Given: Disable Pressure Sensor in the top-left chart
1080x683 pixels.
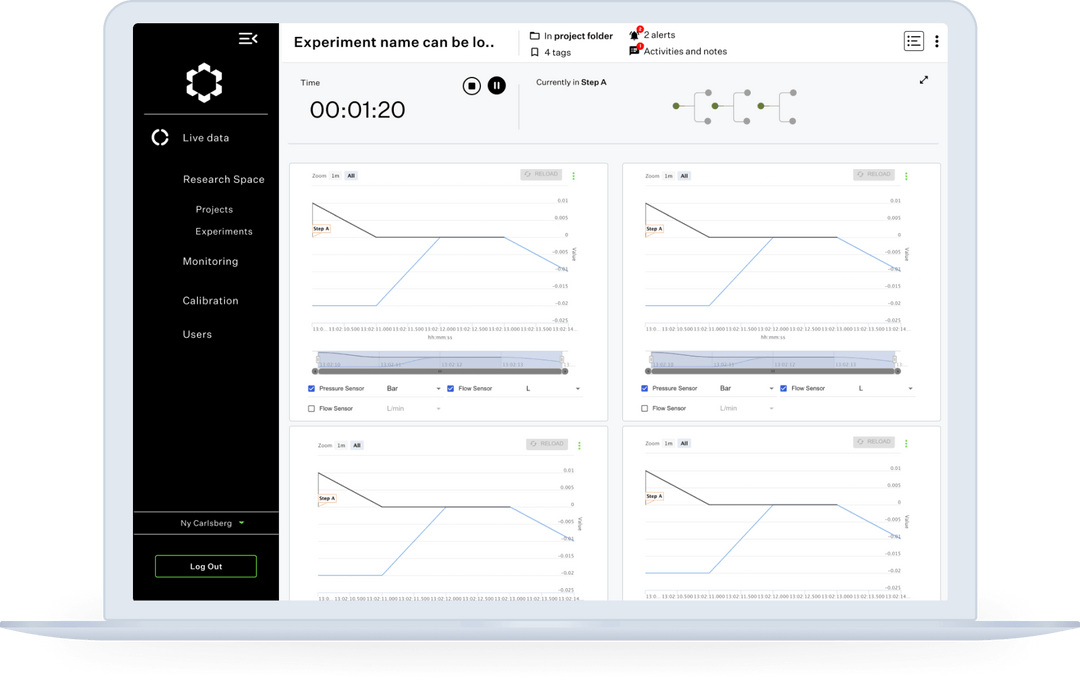Looking at the screenshot, I should point(311,388).
